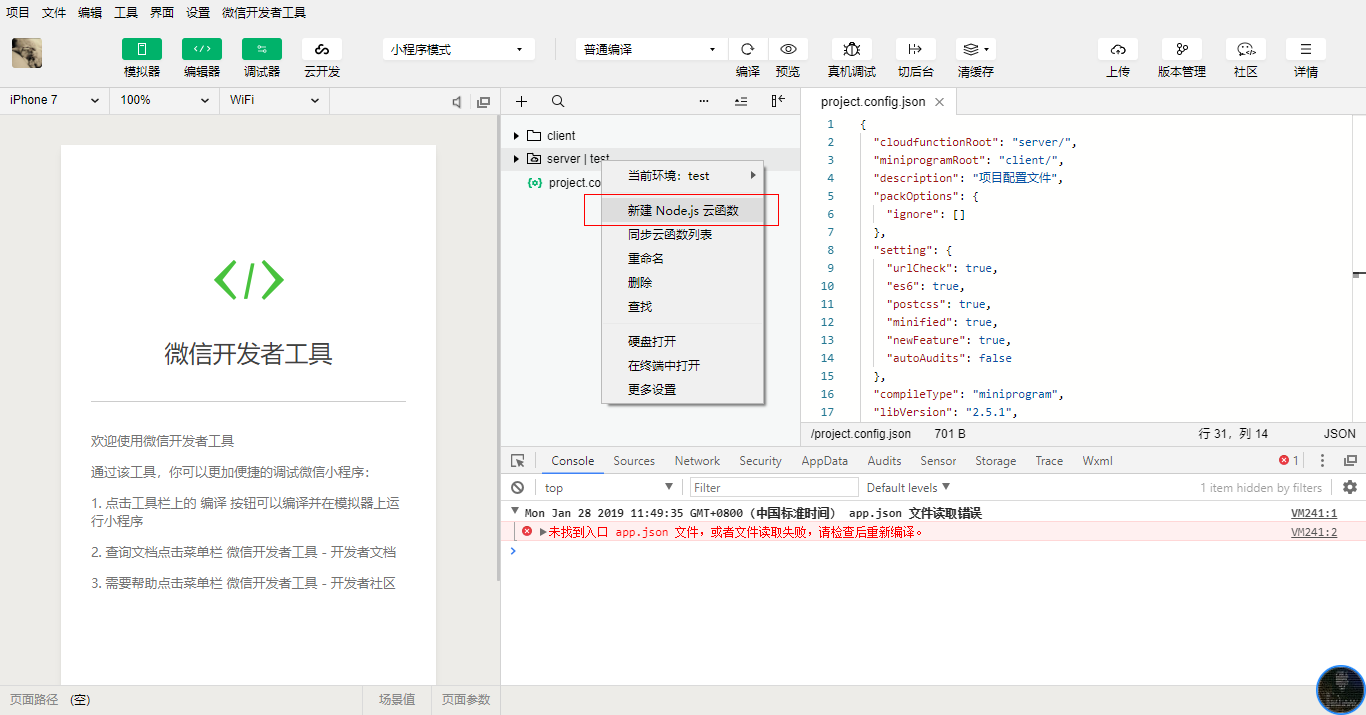
Task: Open 版本管理 version control
Action: pos(1182,49)
